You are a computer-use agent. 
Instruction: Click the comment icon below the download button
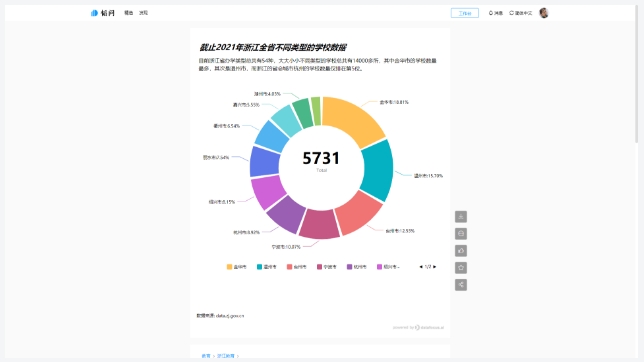point(461,234)
